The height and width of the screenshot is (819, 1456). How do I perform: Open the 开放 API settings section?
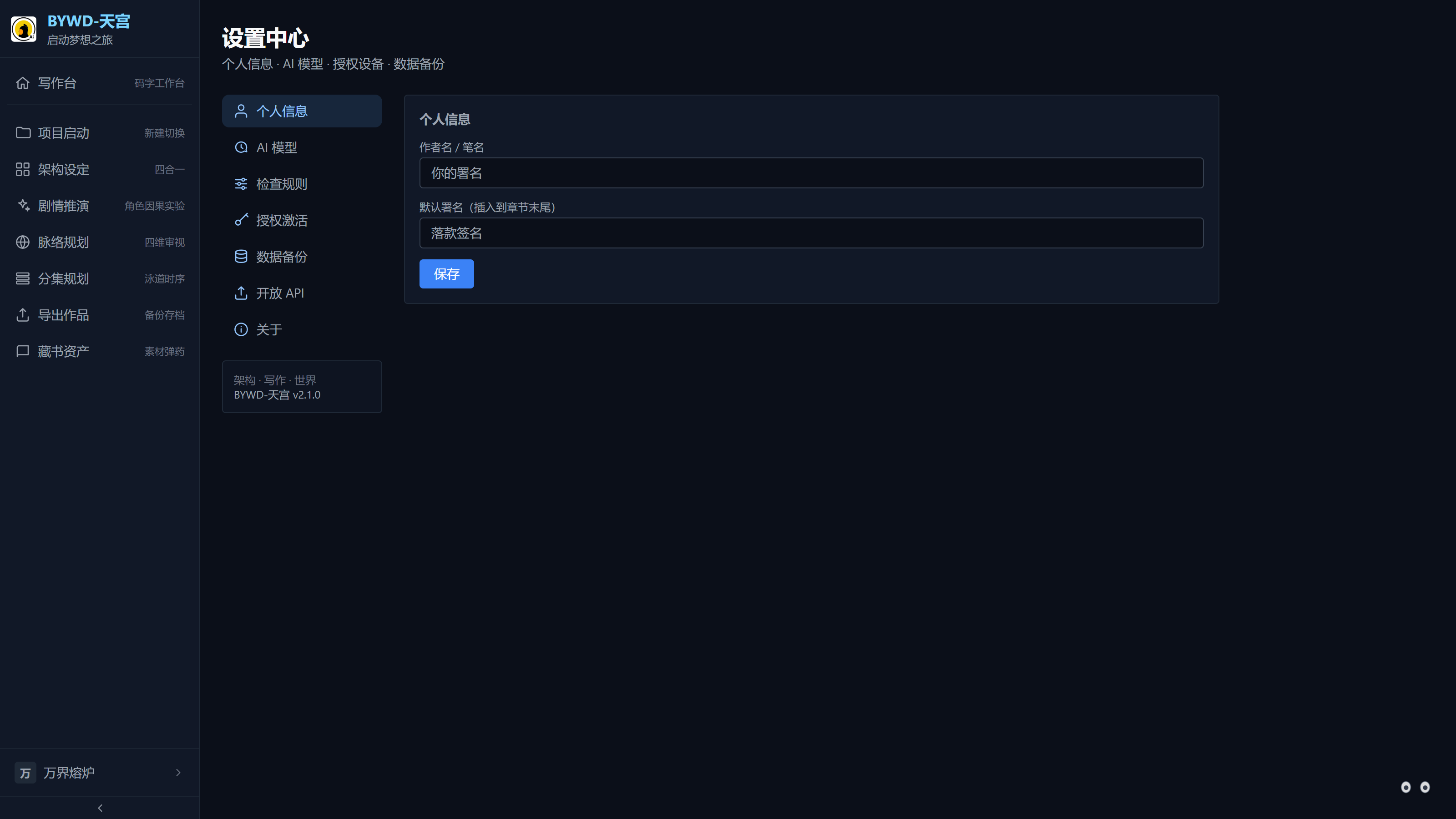click(302, 293)
